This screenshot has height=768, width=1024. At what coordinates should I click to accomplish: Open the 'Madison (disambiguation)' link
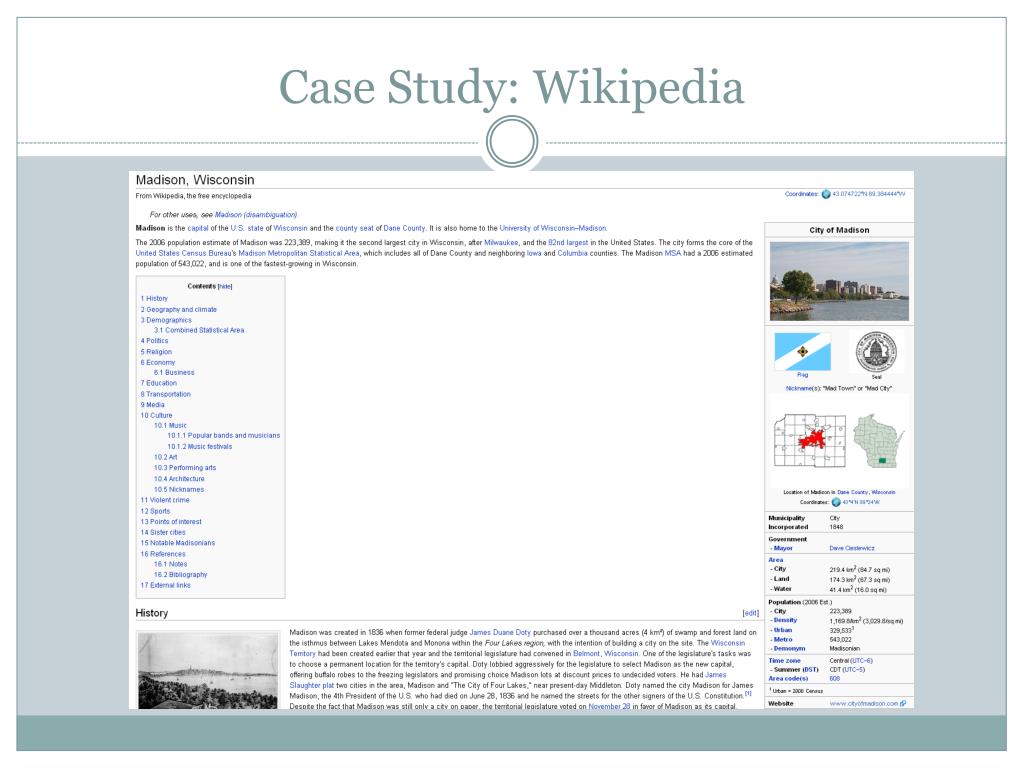click(x=256, y=214)
